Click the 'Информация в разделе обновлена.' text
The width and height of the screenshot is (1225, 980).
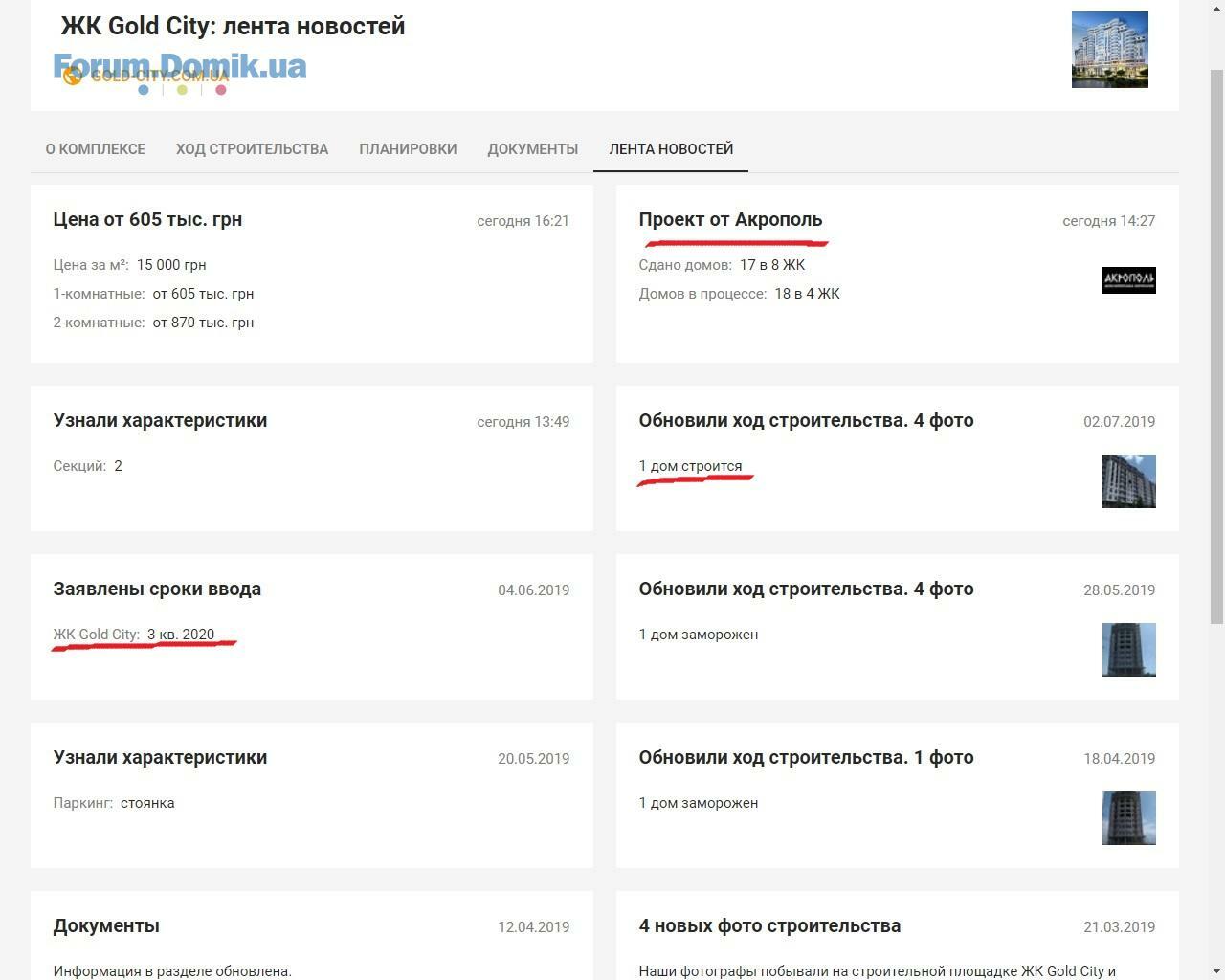[x=172, y=971]
